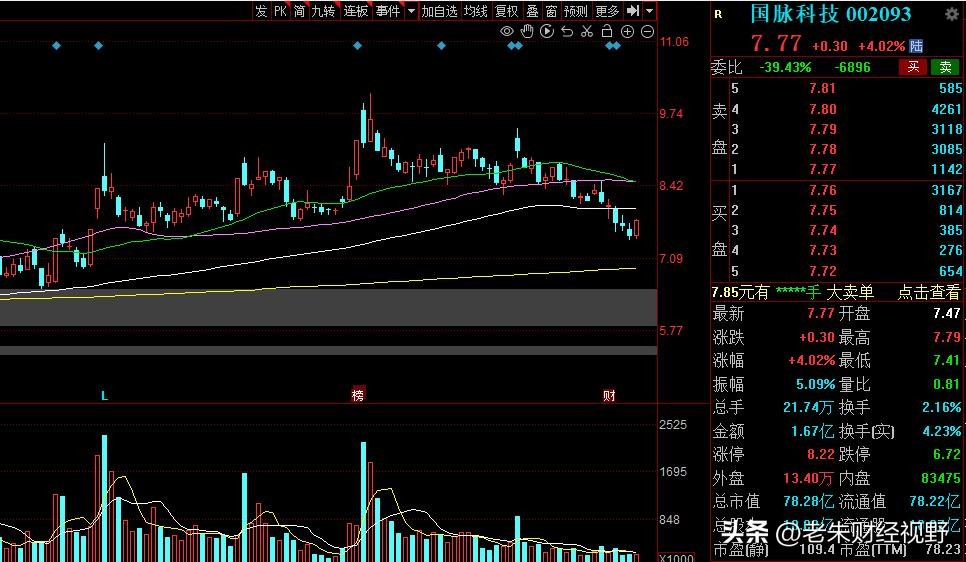Click the 外盘 value 13.40万
This screenshot has height=562, width=966.
809,478
